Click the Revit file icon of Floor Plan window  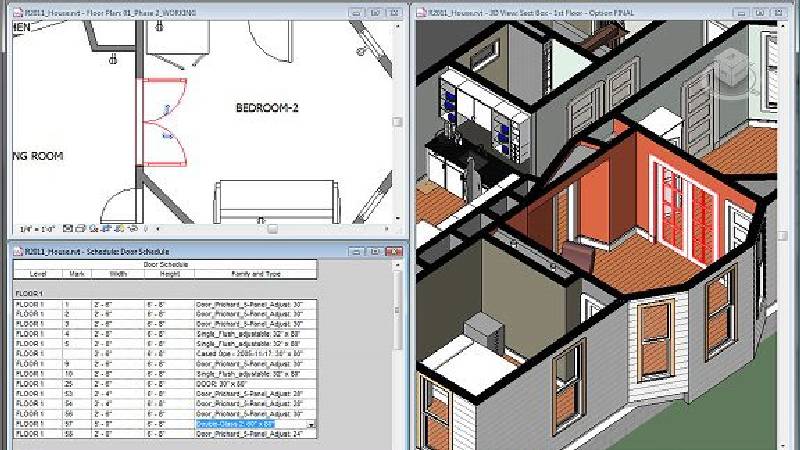pos(18,12)
